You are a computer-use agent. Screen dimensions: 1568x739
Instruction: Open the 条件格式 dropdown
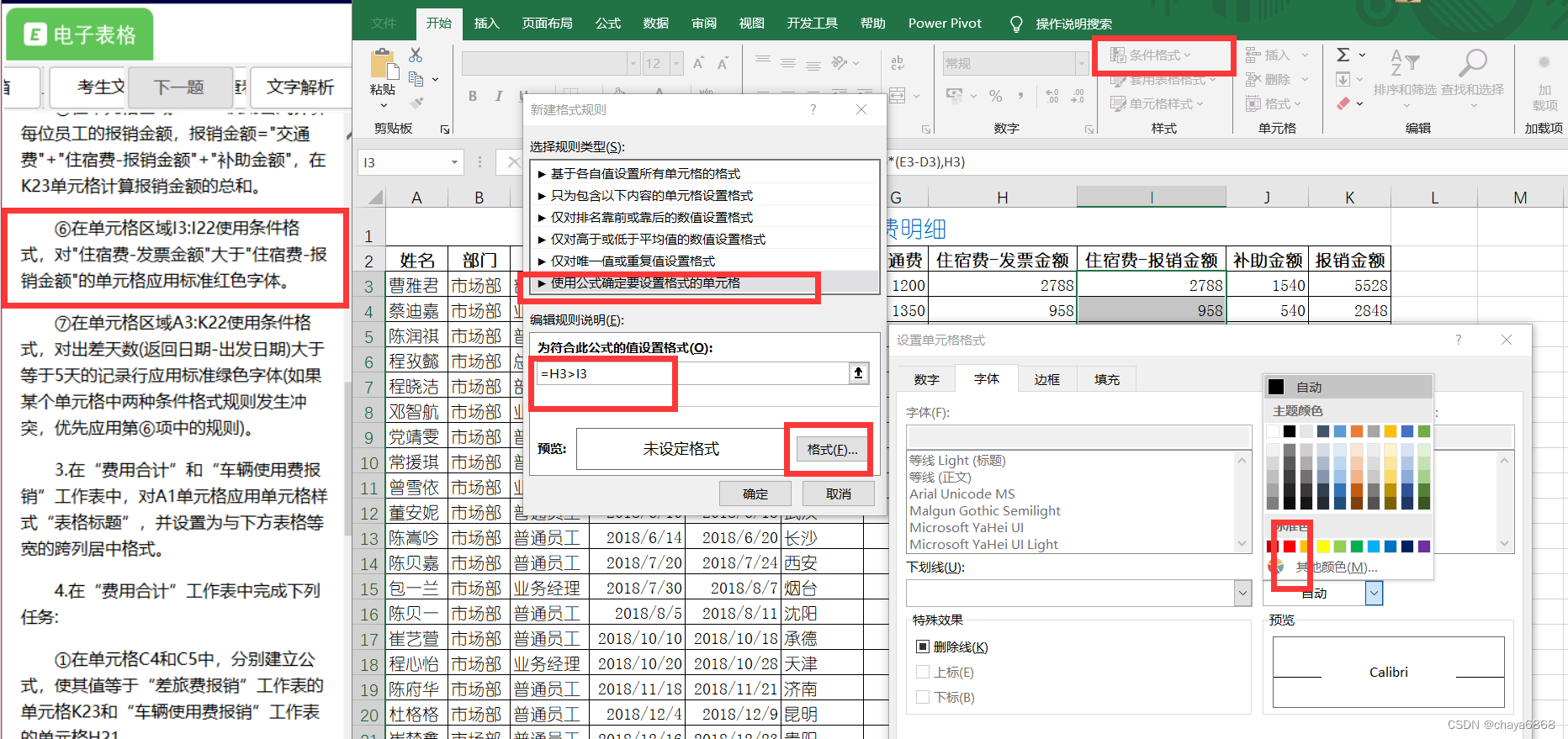pos(1150,55)
